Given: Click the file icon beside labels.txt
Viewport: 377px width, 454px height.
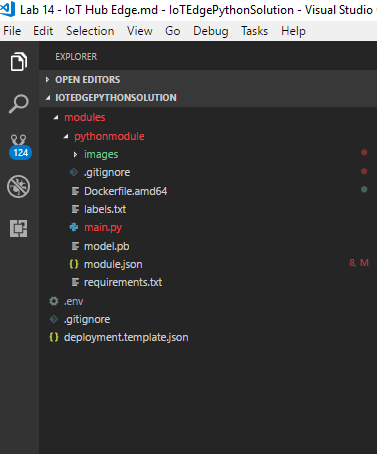Looking at the screenshot, I should coord(75,209).
